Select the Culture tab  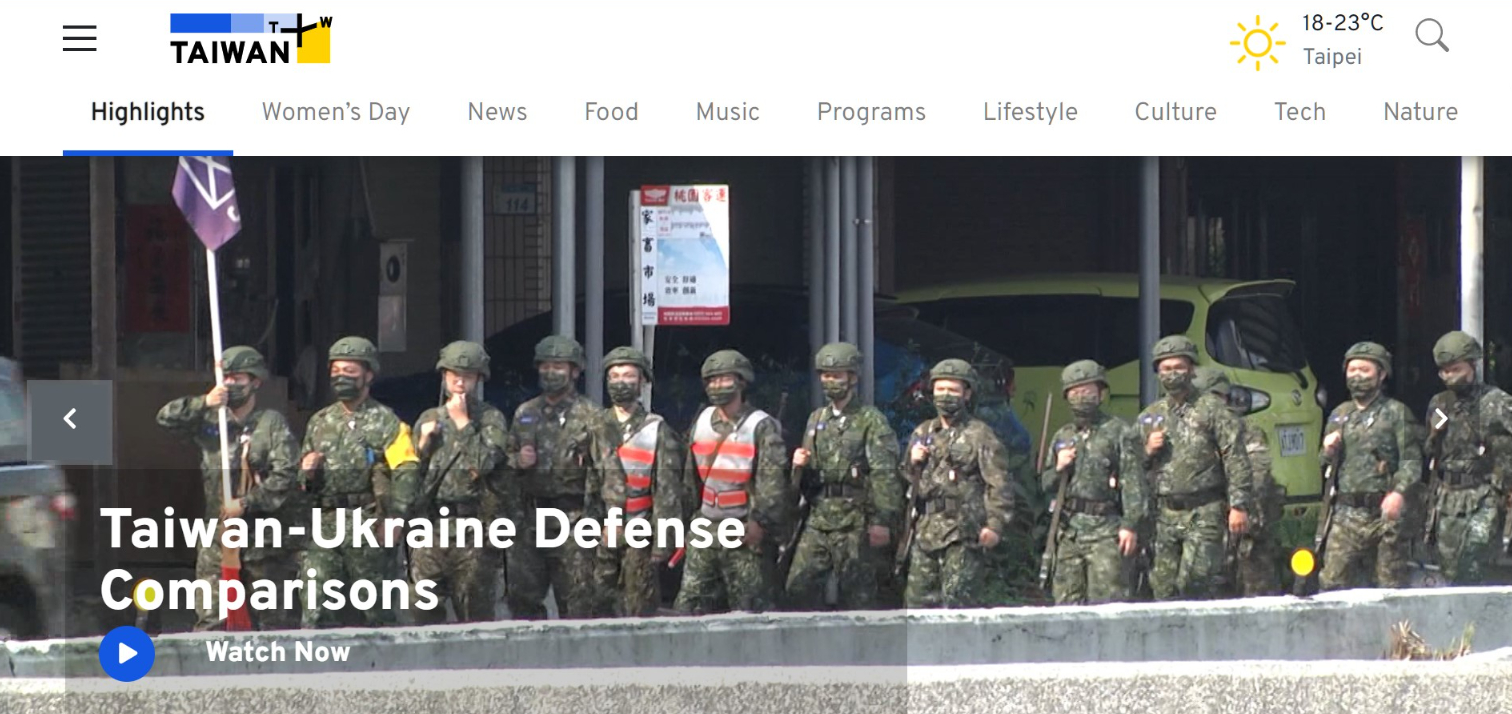[1175, 112]
